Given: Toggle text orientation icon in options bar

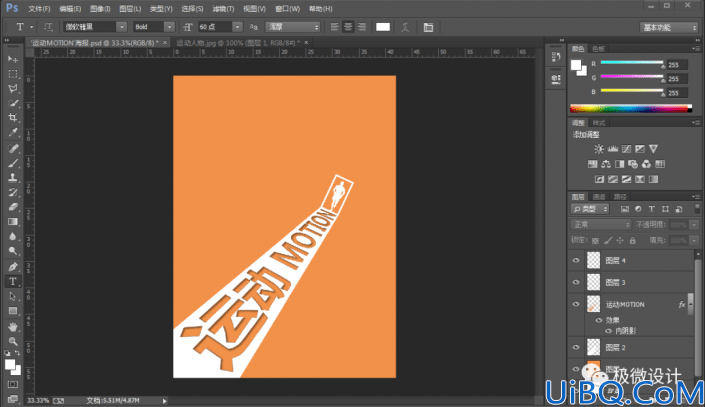Looking at the screenshot, I should 48,27.
